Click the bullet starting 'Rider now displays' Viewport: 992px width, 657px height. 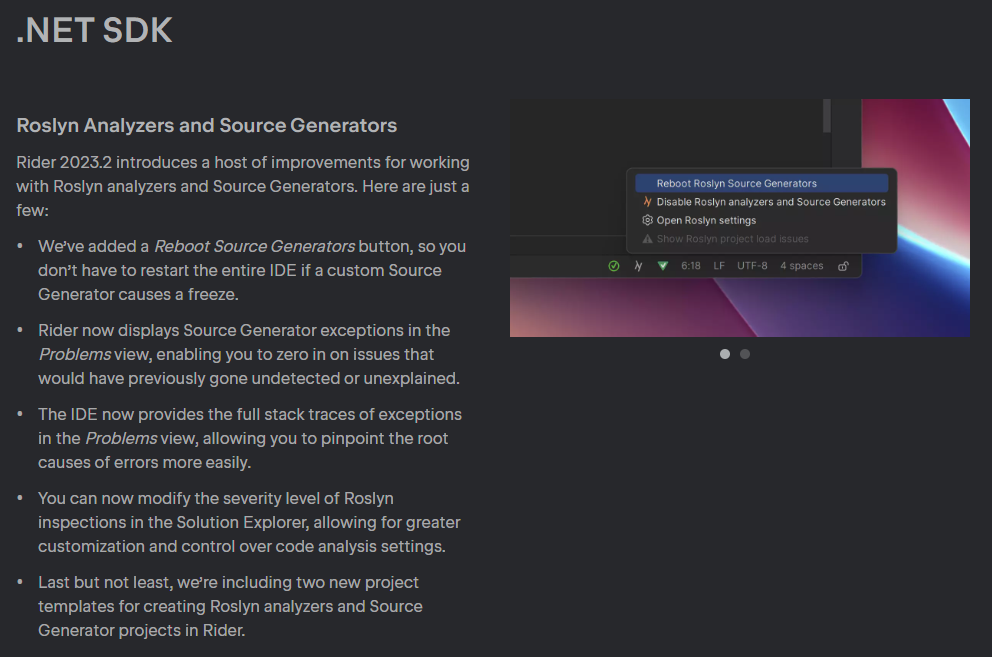coord(249,354)
